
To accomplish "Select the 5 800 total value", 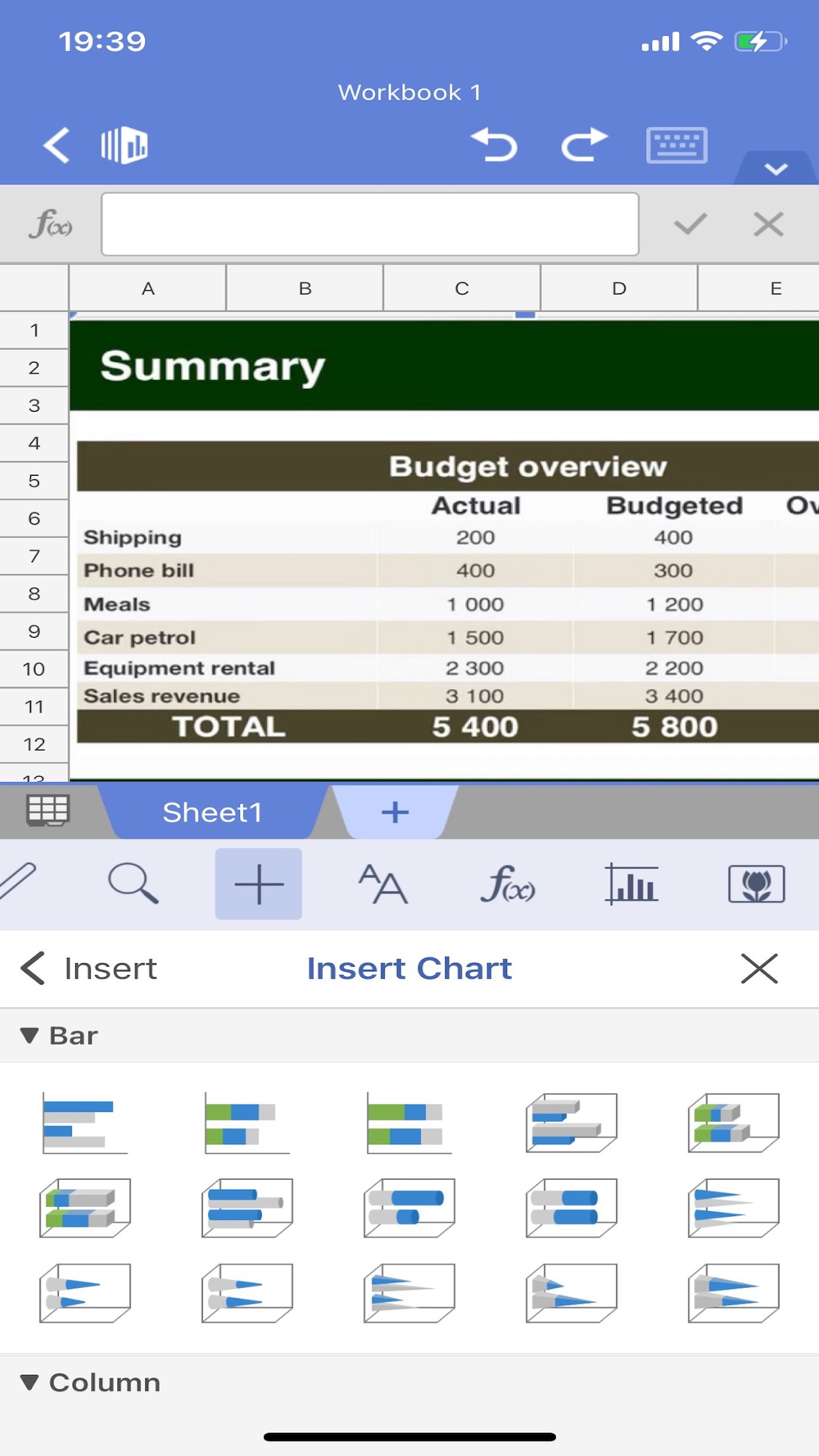I will (x=674, y=726).
